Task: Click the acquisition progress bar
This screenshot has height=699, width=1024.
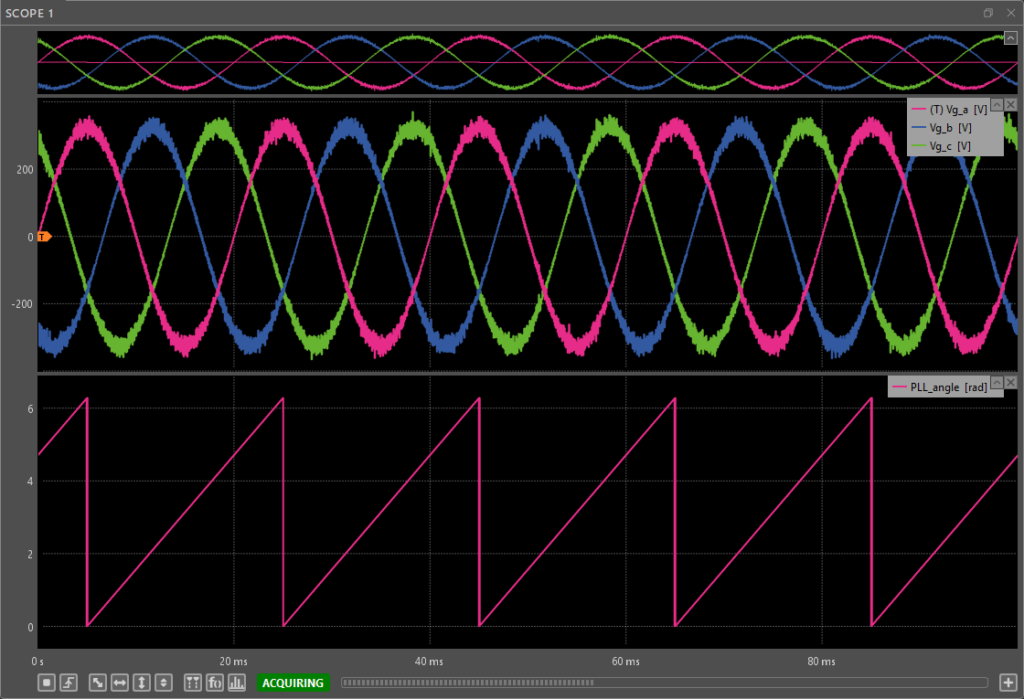Action: click(x=664, y=683)
